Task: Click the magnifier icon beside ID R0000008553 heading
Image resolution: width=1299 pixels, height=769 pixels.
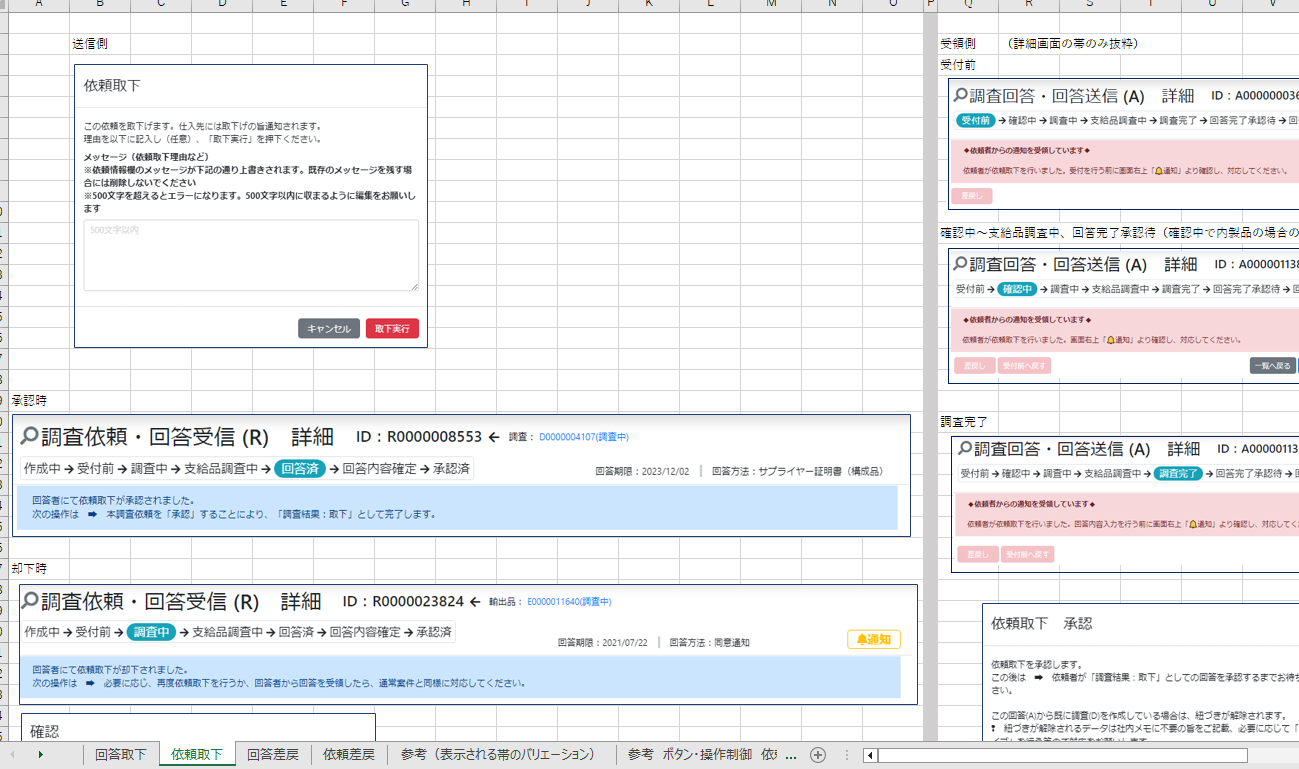Action: (29, 437)
